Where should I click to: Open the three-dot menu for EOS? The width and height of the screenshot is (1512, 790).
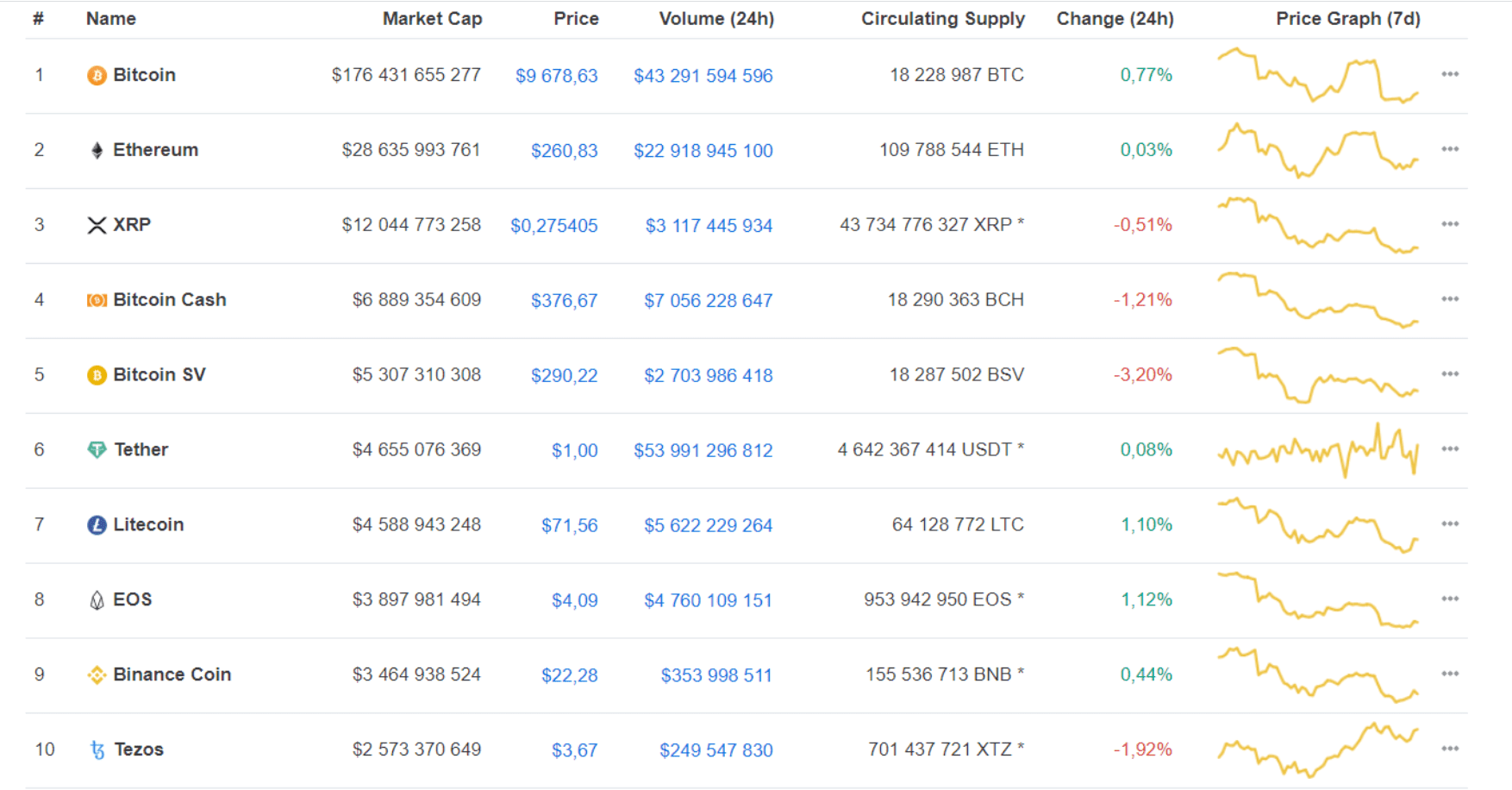(x=1450, y=599)
